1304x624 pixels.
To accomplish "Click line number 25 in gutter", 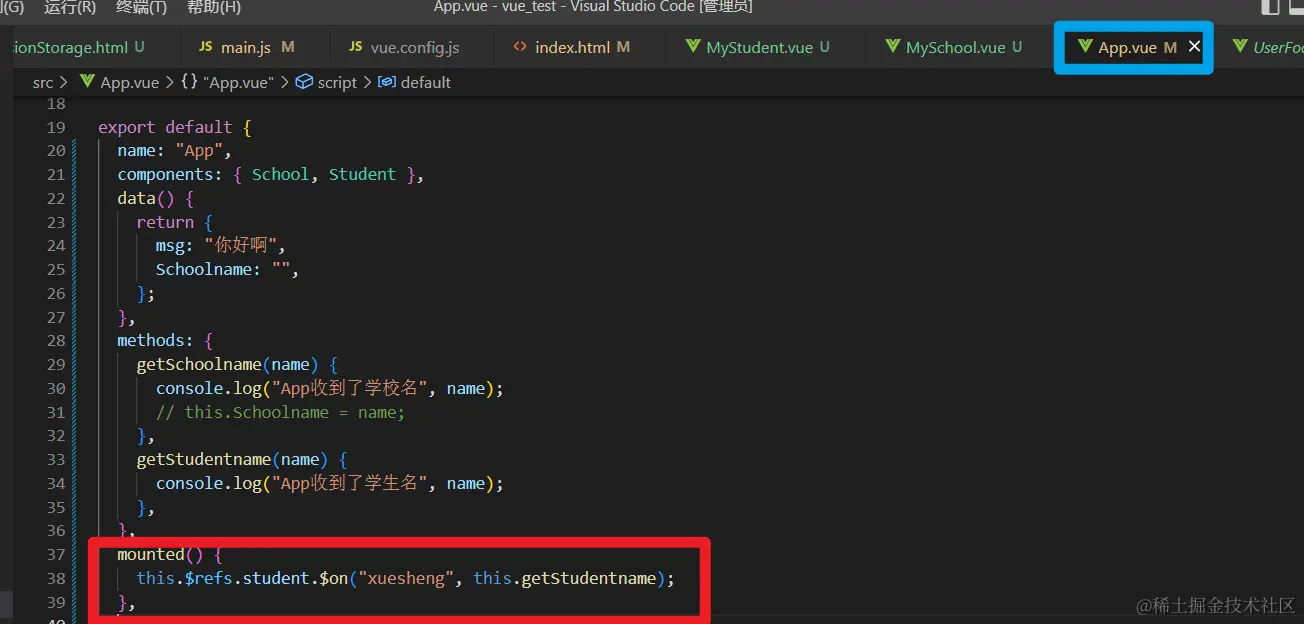I will [x=56, y=269].
